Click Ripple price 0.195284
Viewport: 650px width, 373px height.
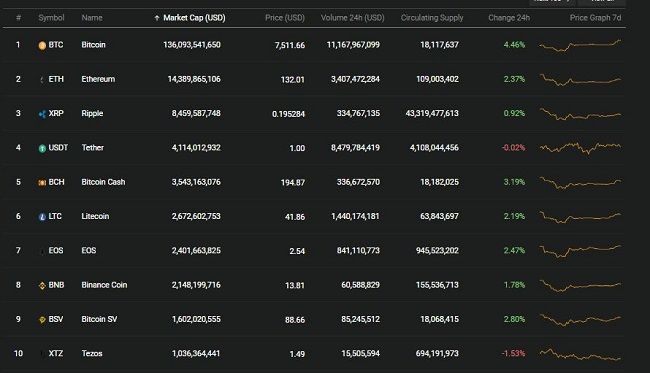point(289,114)
